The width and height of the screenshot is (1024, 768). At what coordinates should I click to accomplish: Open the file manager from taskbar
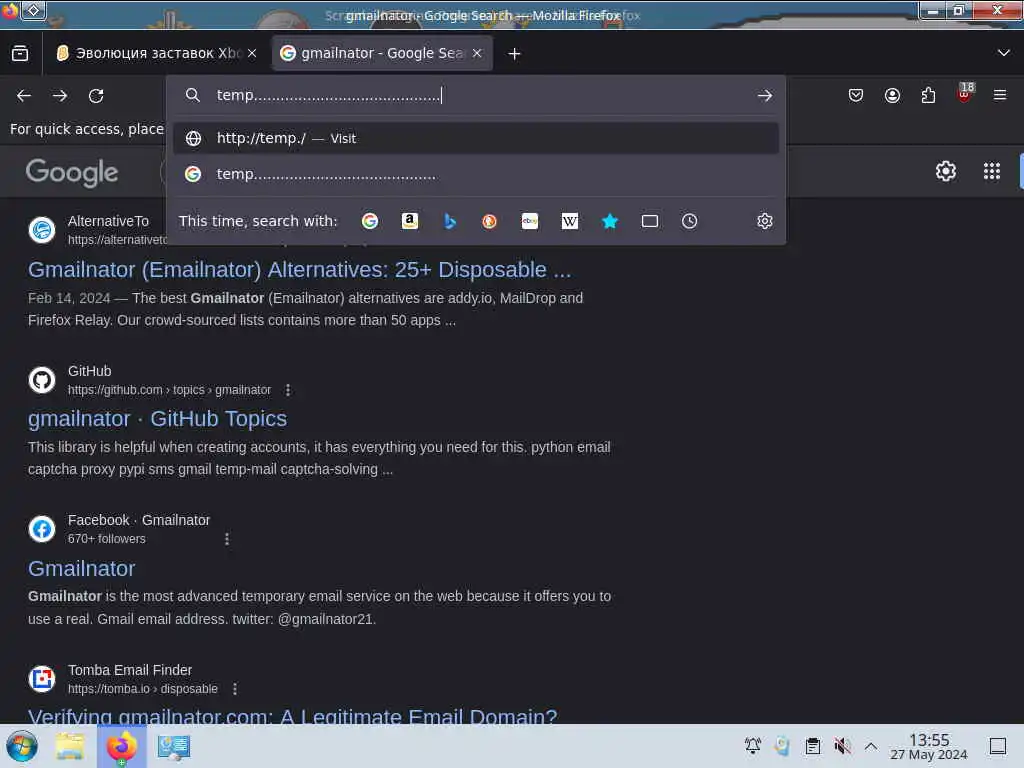(70, 746)
